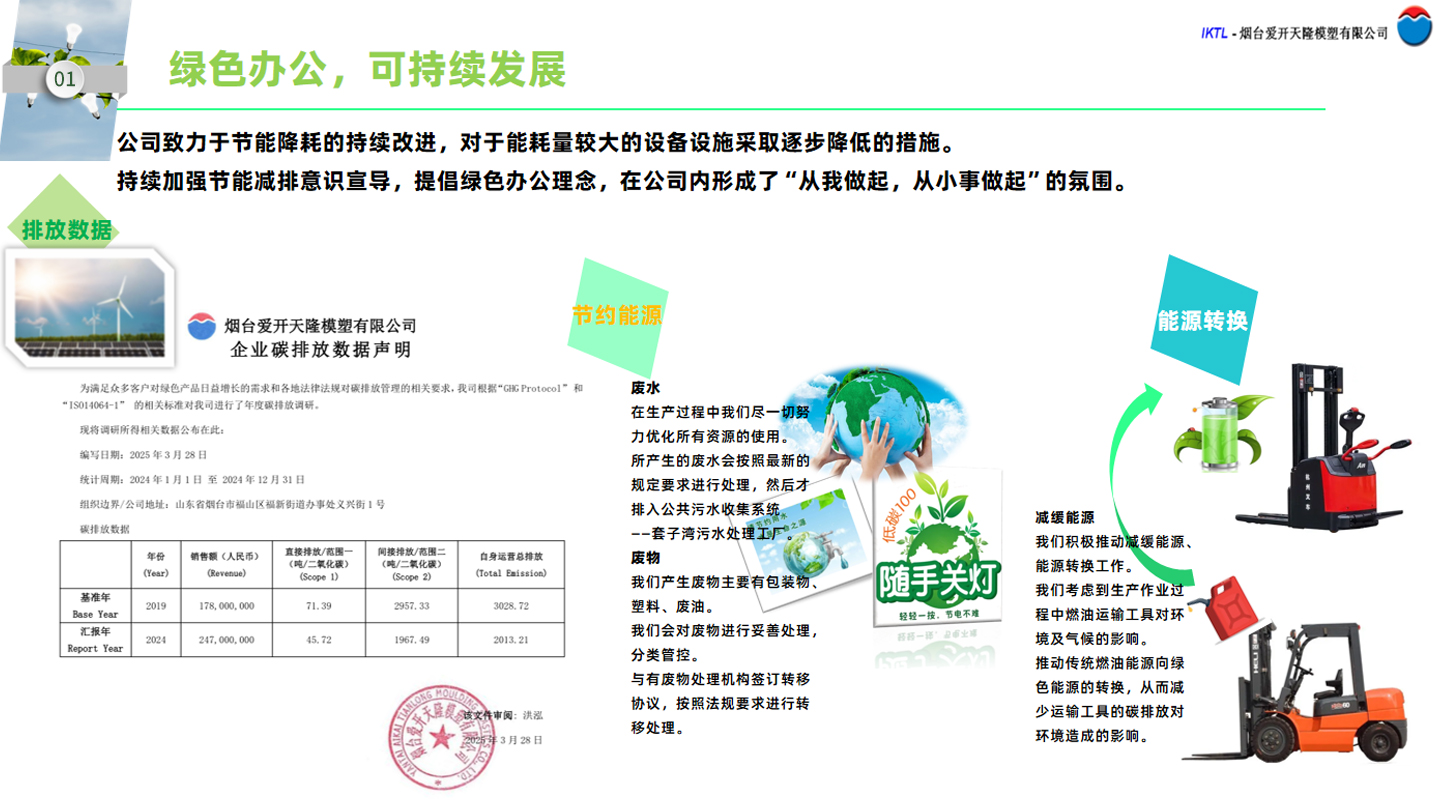Screen dimensions: 1440x806
Task: Select the 能源转换 teal label
Action: pos(1202,321)
